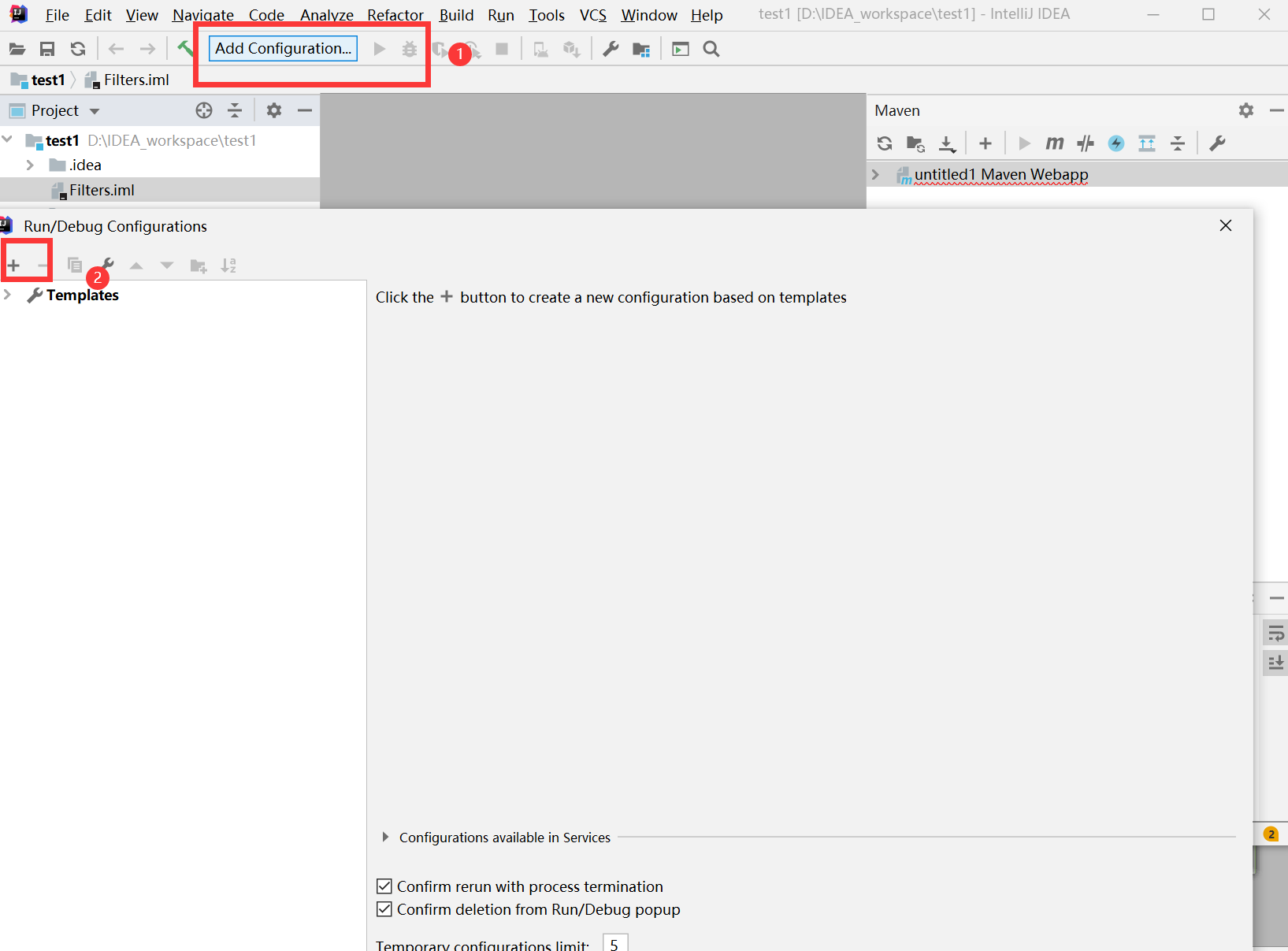Click Create New Folder icon in dialog
Screen dimensions: 1288x951
[199, 266]
